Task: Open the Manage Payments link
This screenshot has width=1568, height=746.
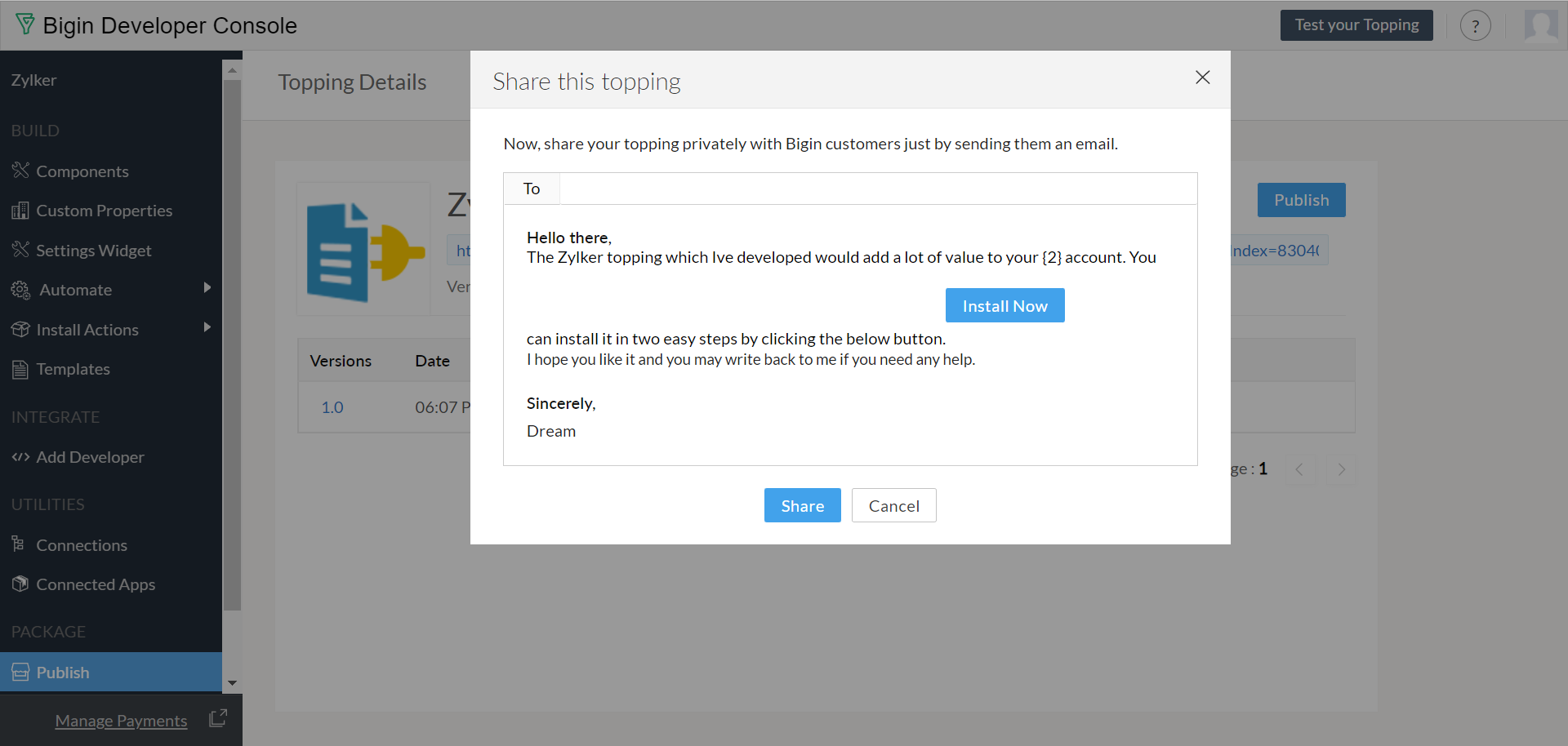Action: (121, 721)
